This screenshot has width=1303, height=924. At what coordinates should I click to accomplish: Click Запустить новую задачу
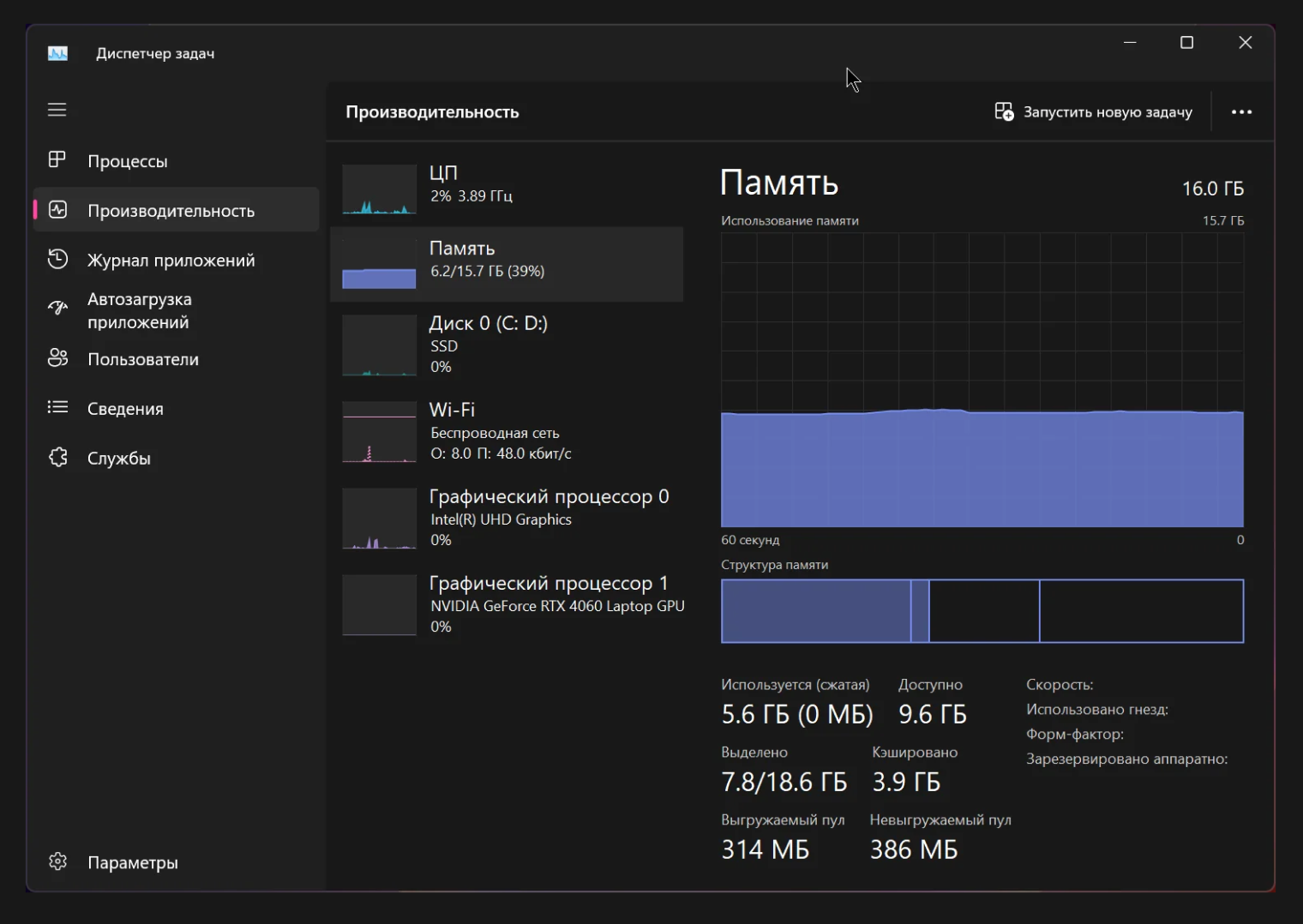1094,111
